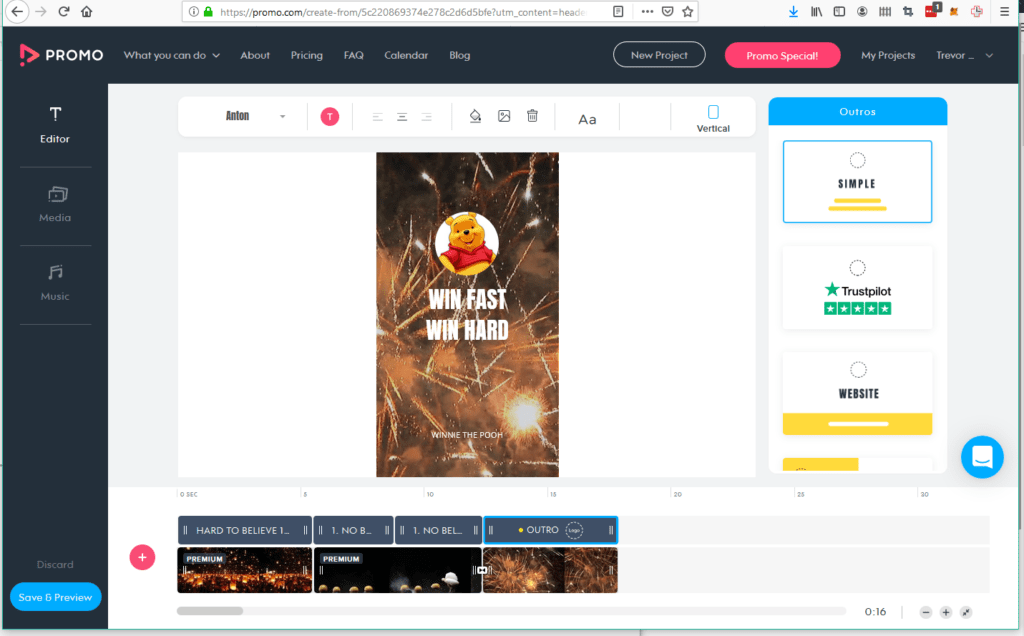Screen dimensions: 1024x636
Task: Select the Website outro template
Action: point(857,394)
